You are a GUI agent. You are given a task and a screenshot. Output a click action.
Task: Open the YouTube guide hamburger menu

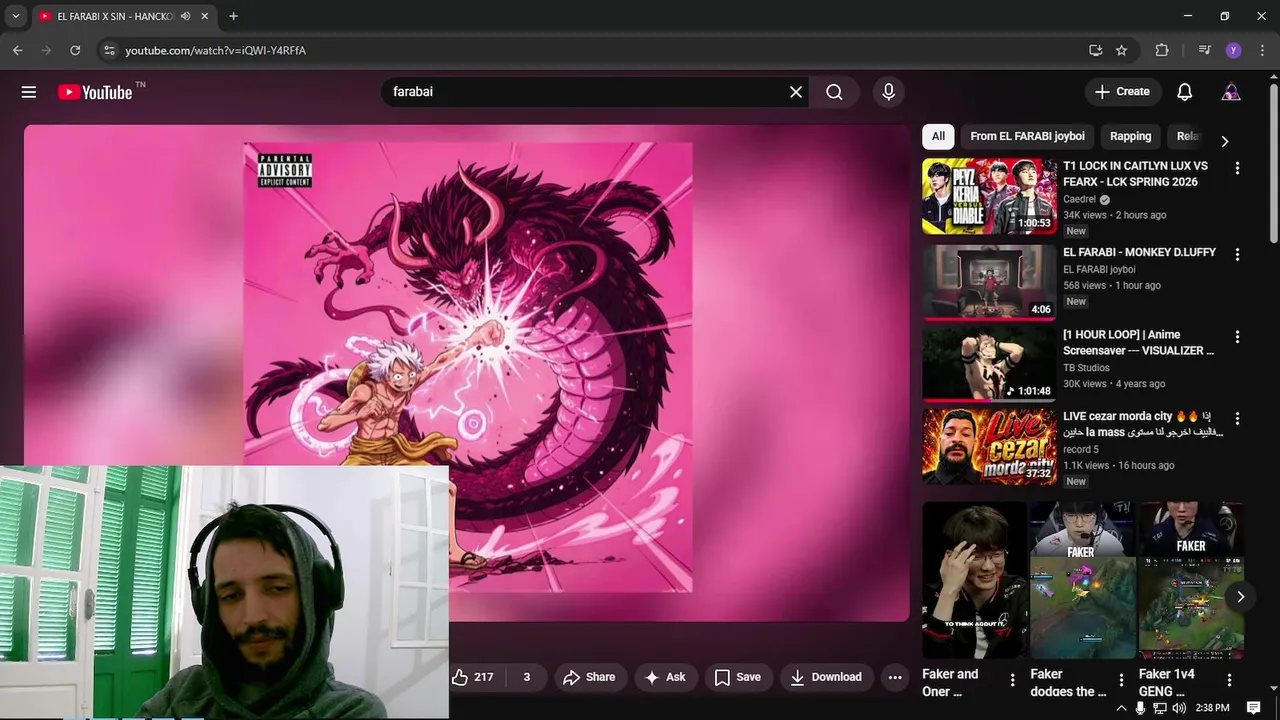point(29,92)
